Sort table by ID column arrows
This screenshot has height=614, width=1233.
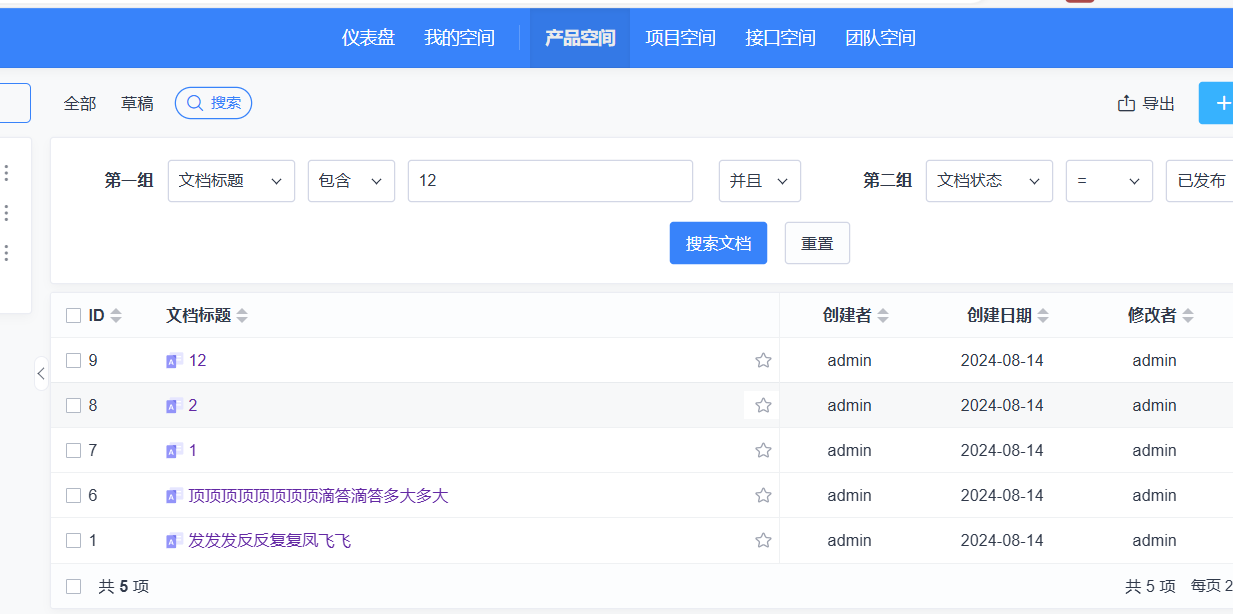116,316
